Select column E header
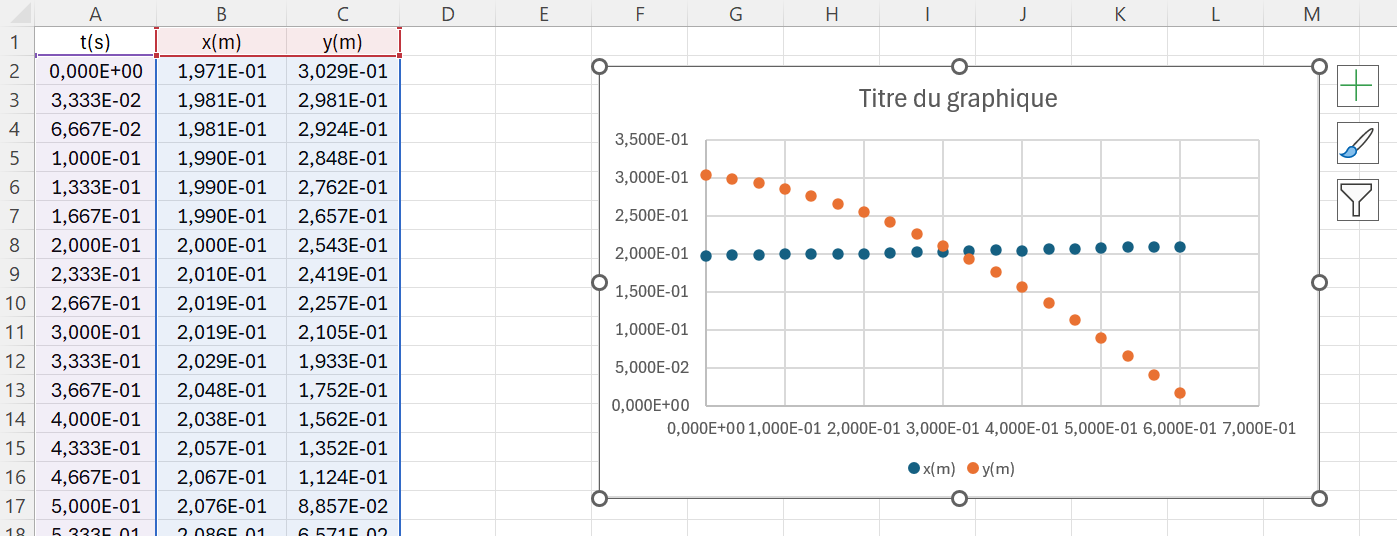Viewport: 1397px width, 536px height. point(543,13)
